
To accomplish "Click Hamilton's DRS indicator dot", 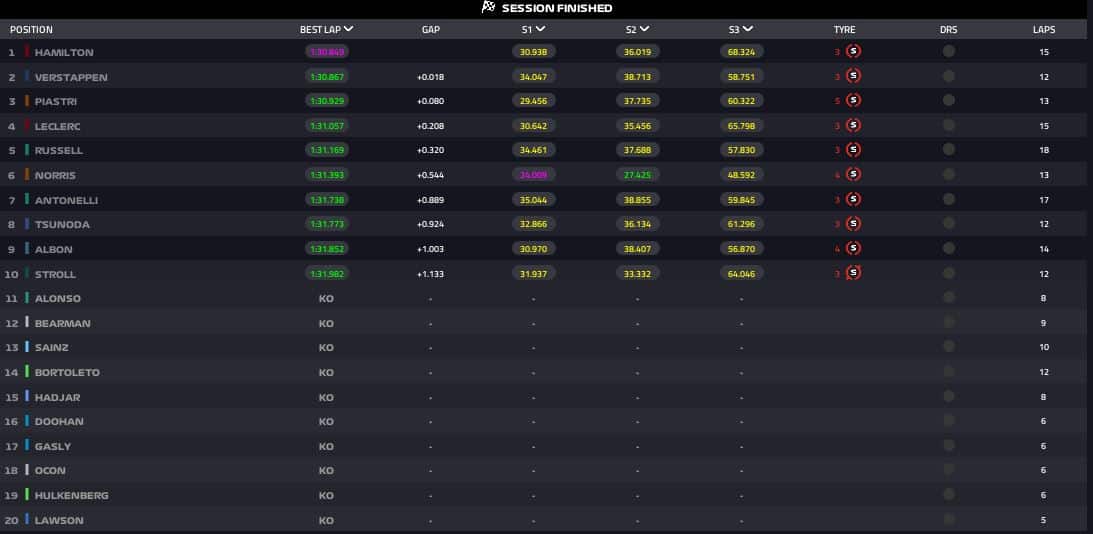I will (x=949, y=51).
